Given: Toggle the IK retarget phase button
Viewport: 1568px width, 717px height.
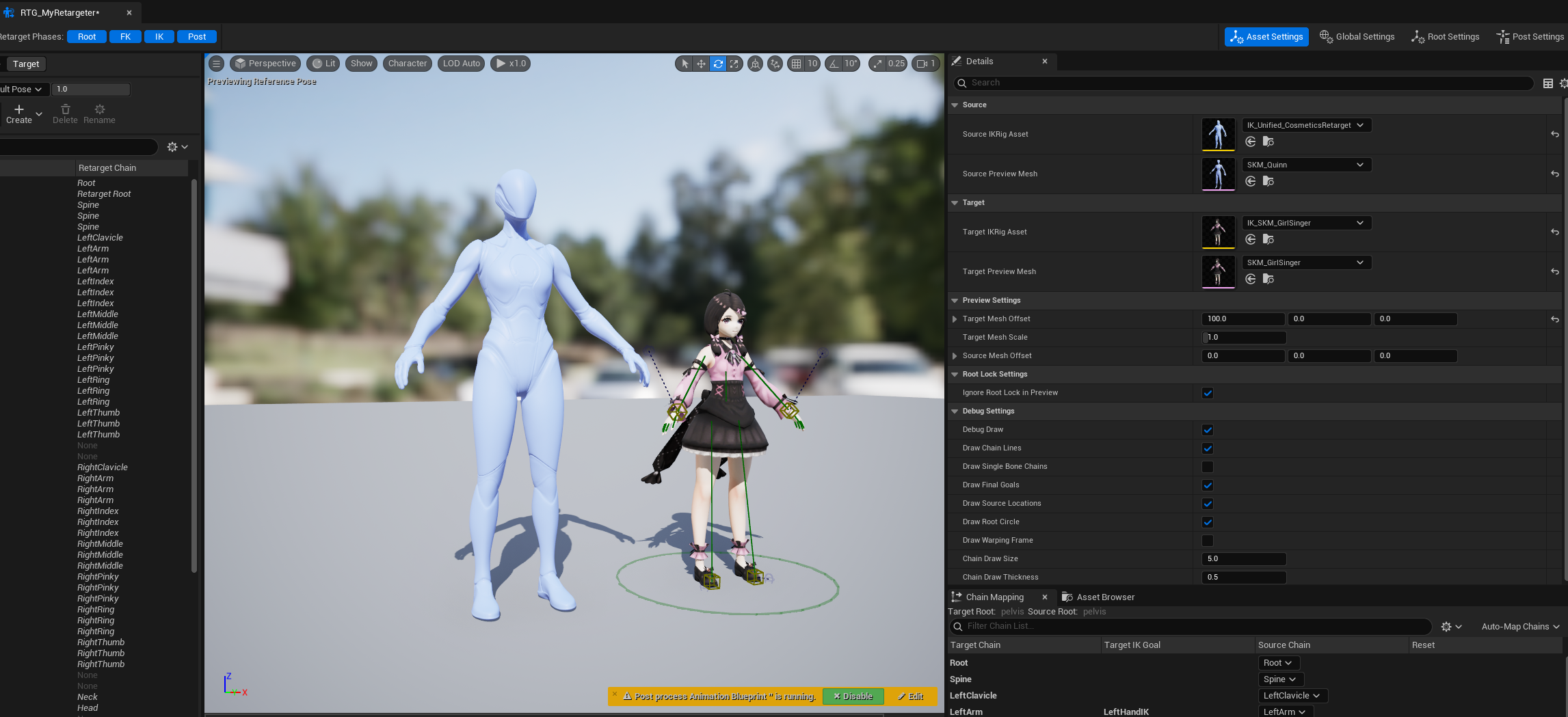Looking at the screenshot, I should (x=159, y=37).
